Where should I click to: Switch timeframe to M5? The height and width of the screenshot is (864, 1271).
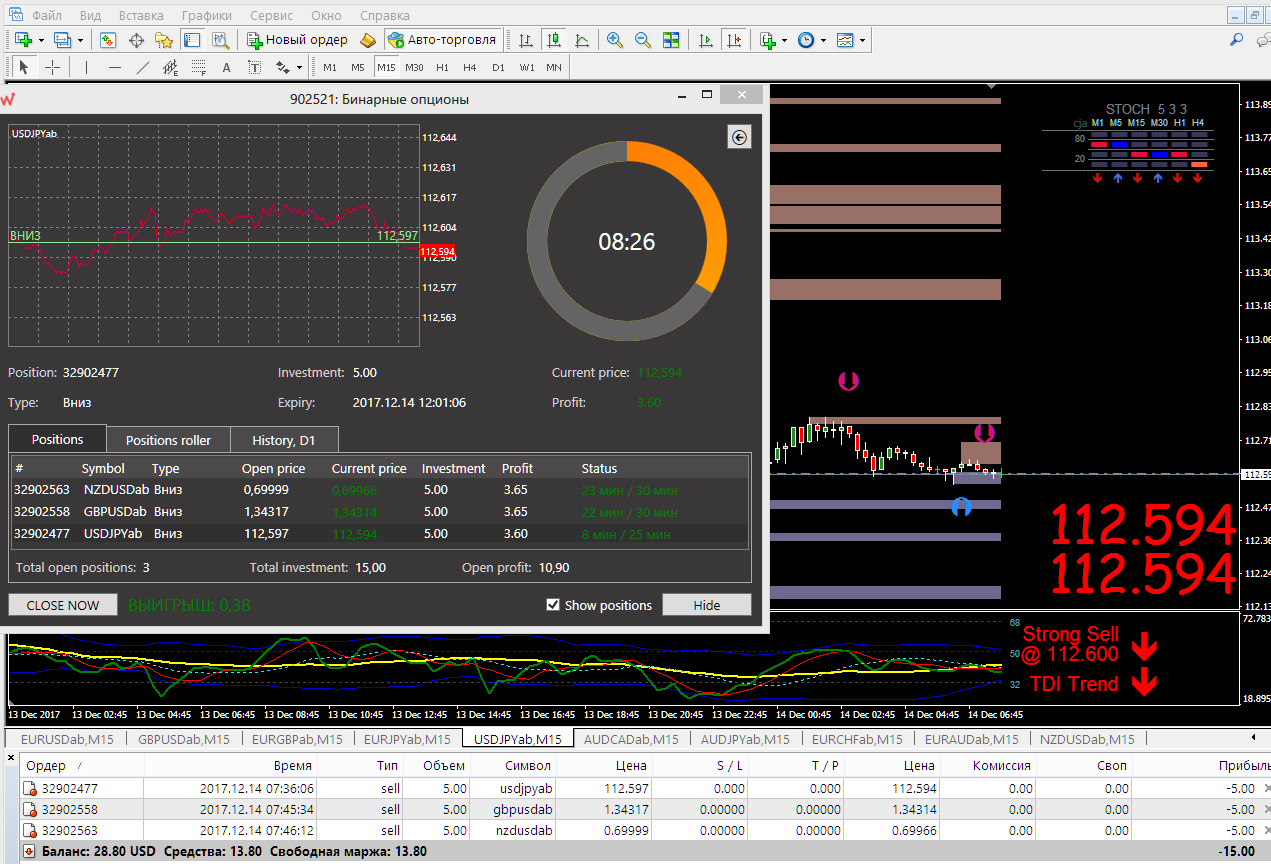click(x=358, y=68)
